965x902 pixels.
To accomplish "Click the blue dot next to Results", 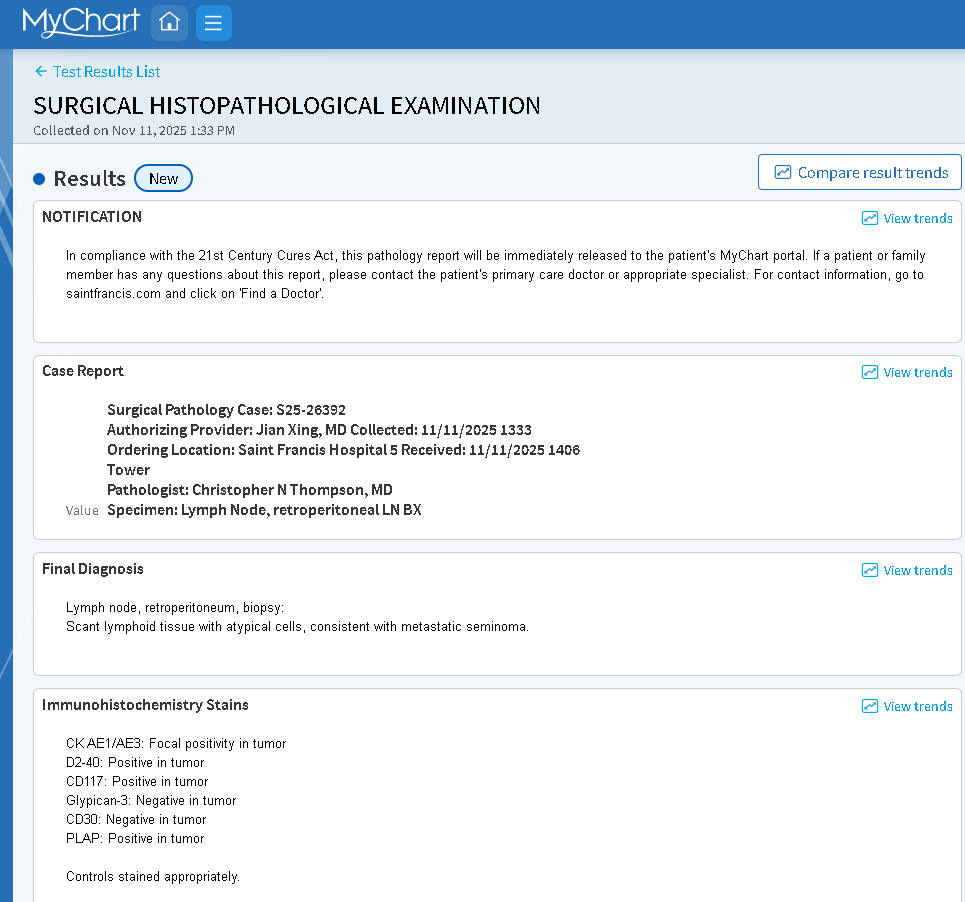I will pyautogui.click(x=39, y=179).
